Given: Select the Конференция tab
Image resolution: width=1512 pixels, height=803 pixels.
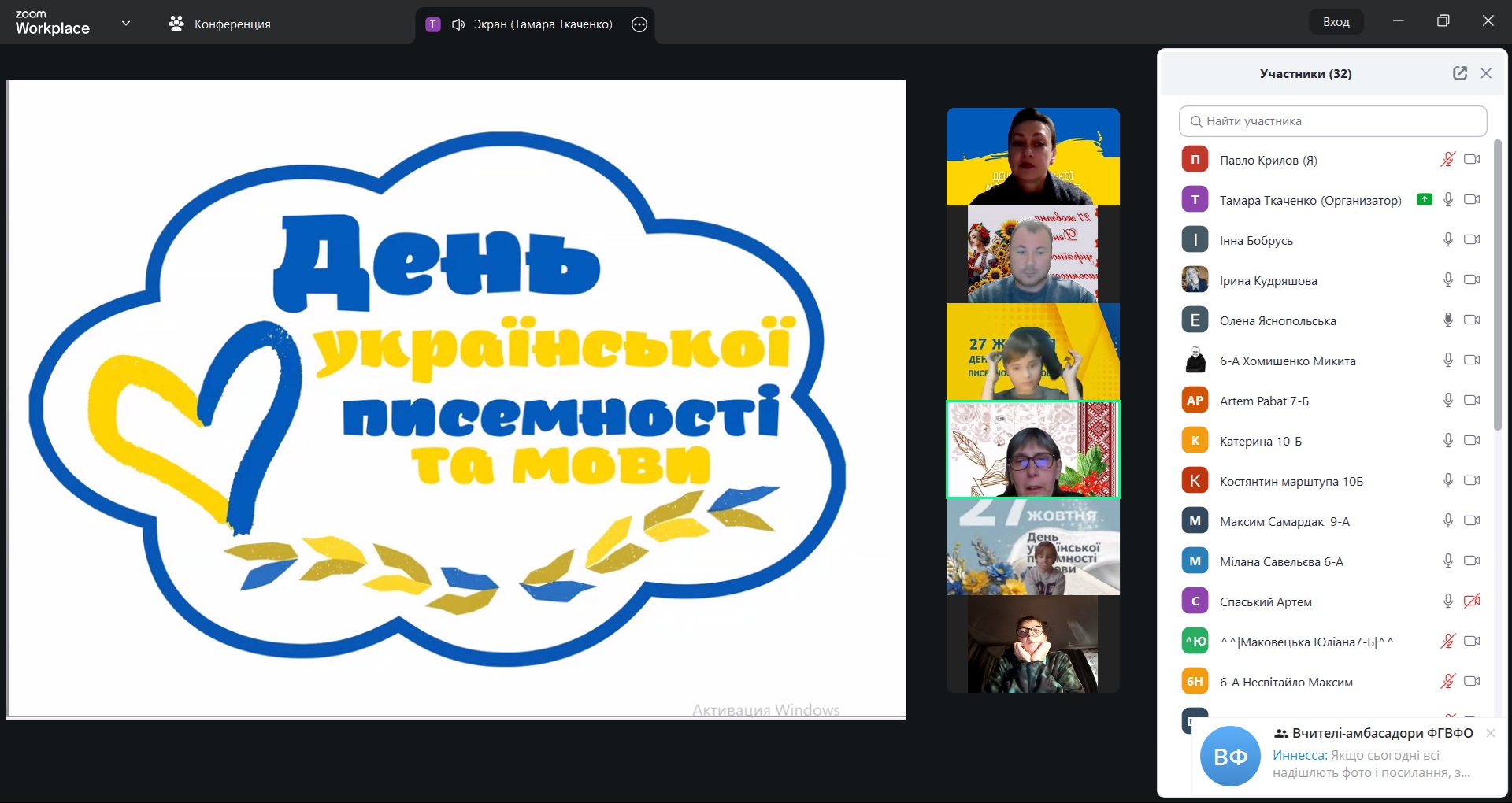Looking at the screenshot, I should pyautogui.click(x=232, y=24).
